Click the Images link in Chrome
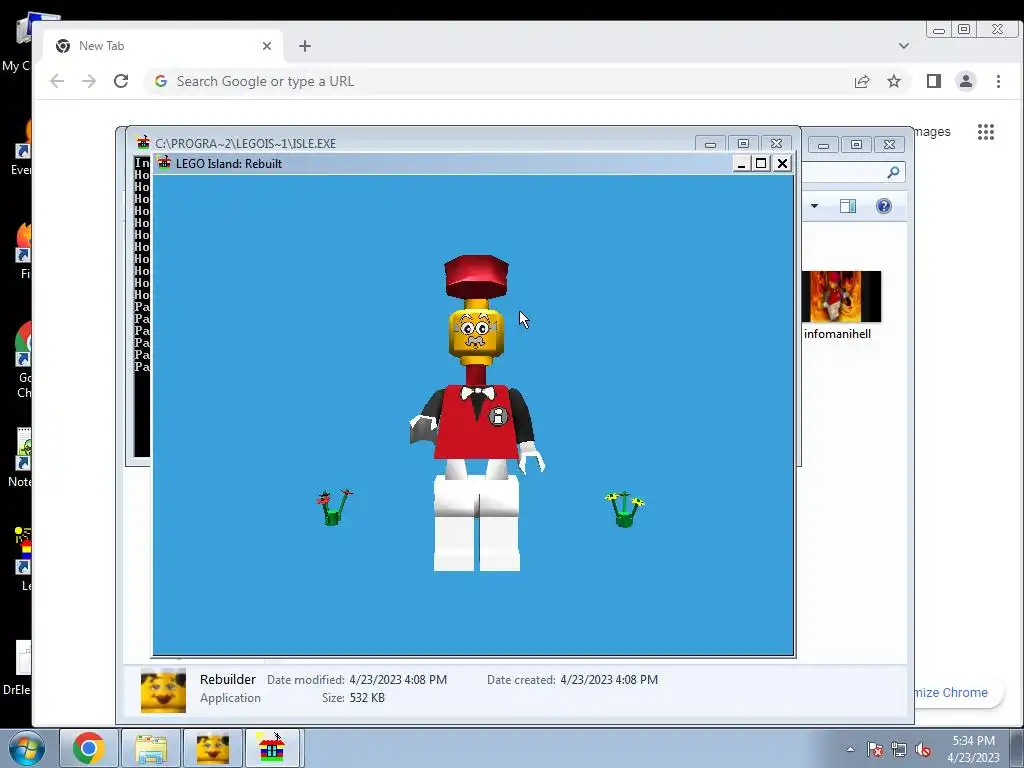 pos(931,132)
